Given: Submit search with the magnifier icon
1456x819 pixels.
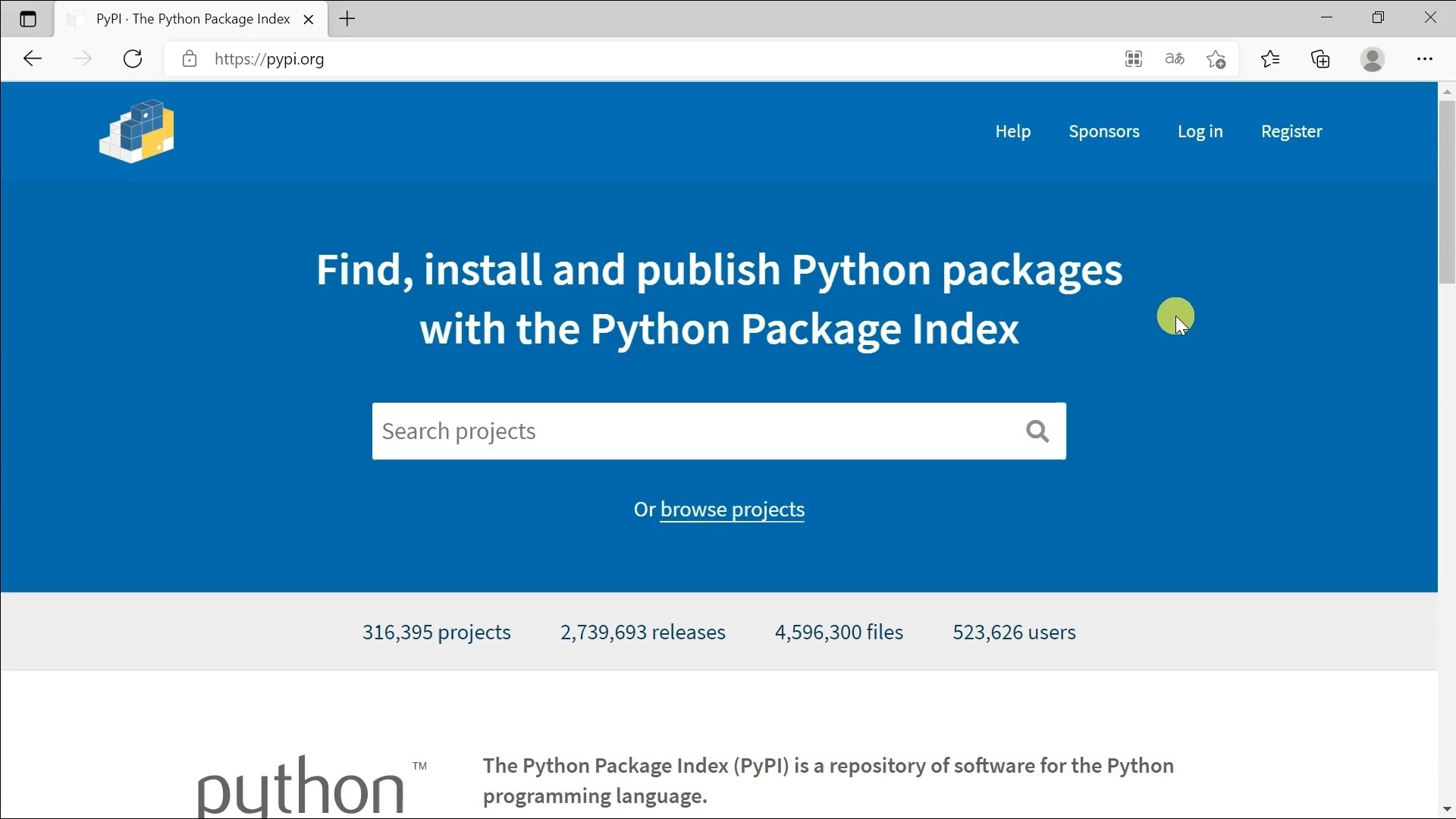Looking at the screenshot, I should (1037, 431).
